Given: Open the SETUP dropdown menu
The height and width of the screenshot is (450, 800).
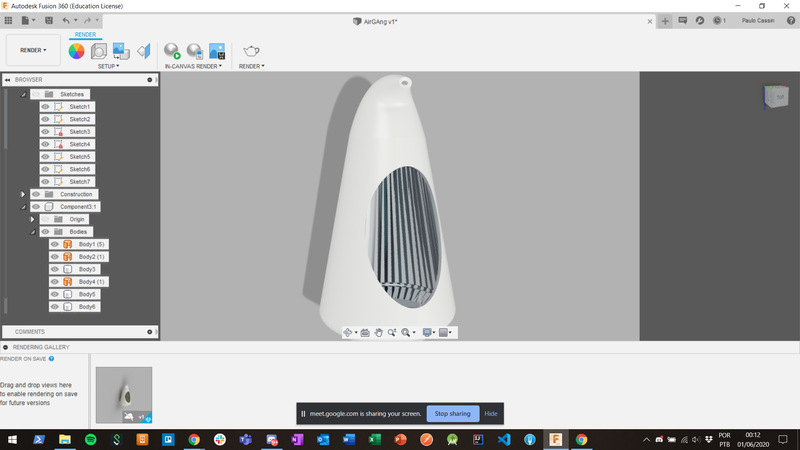Looking at the screenshot, I should pyautogui.click(x=108, y=67).
